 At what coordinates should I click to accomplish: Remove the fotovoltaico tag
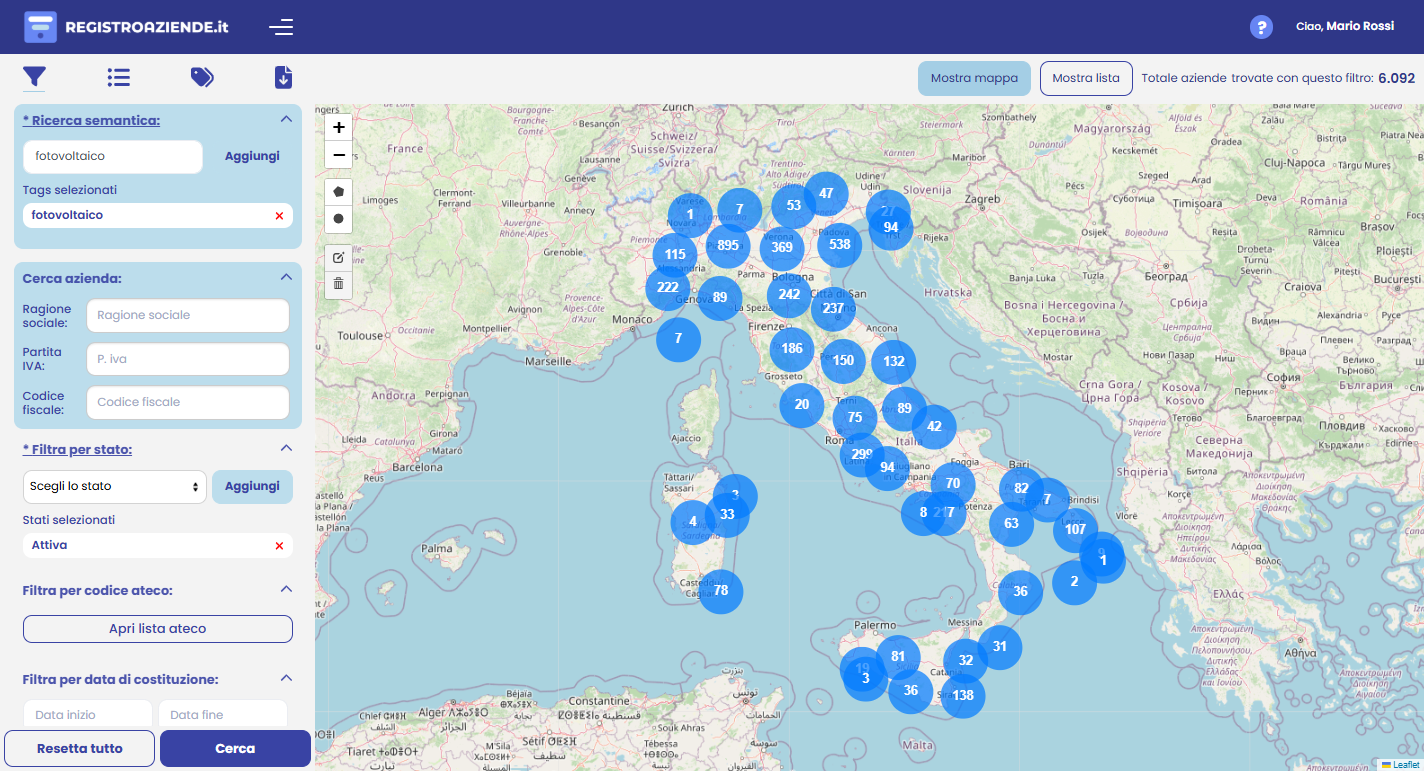279,216
